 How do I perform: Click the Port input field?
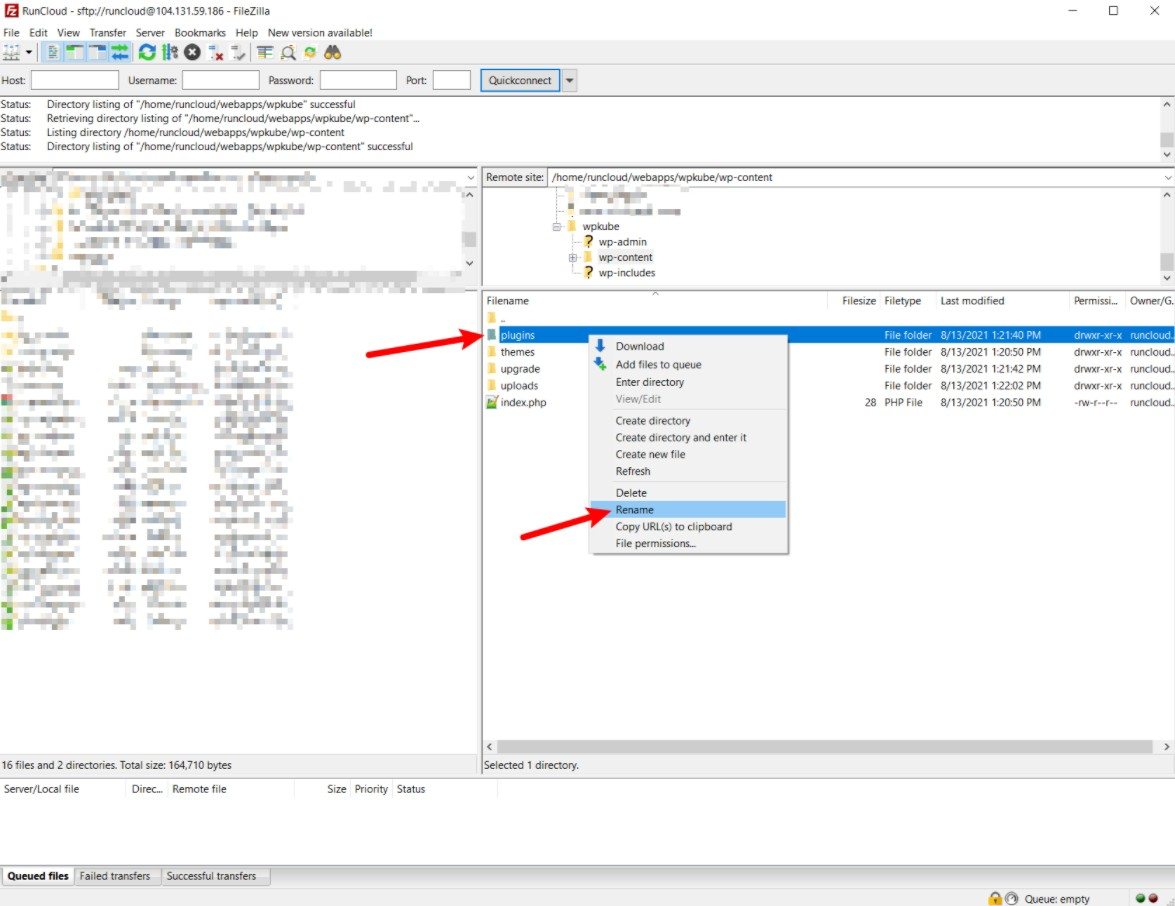coord(452,80)
